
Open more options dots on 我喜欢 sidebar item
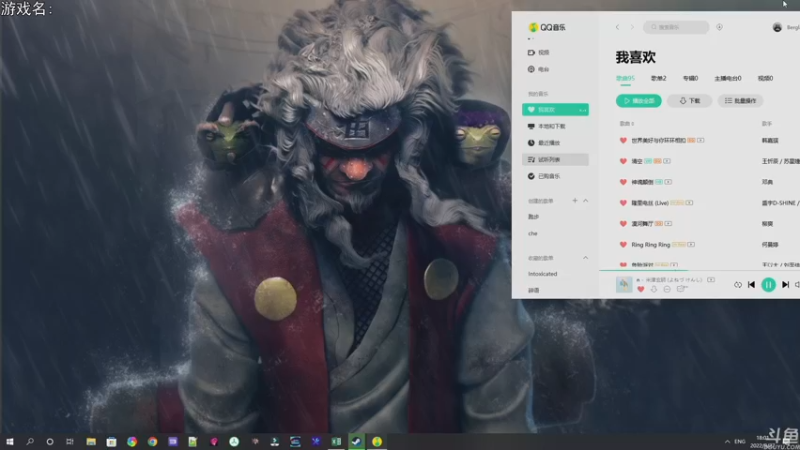click(x=583, y=110)
